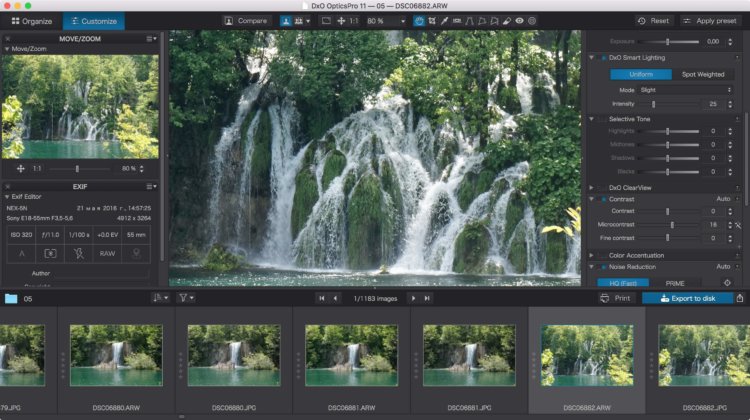Image resolution: width=750 pixels, height=420 pixels.
Task: Open the Apply preset menu
Action: 710,21
